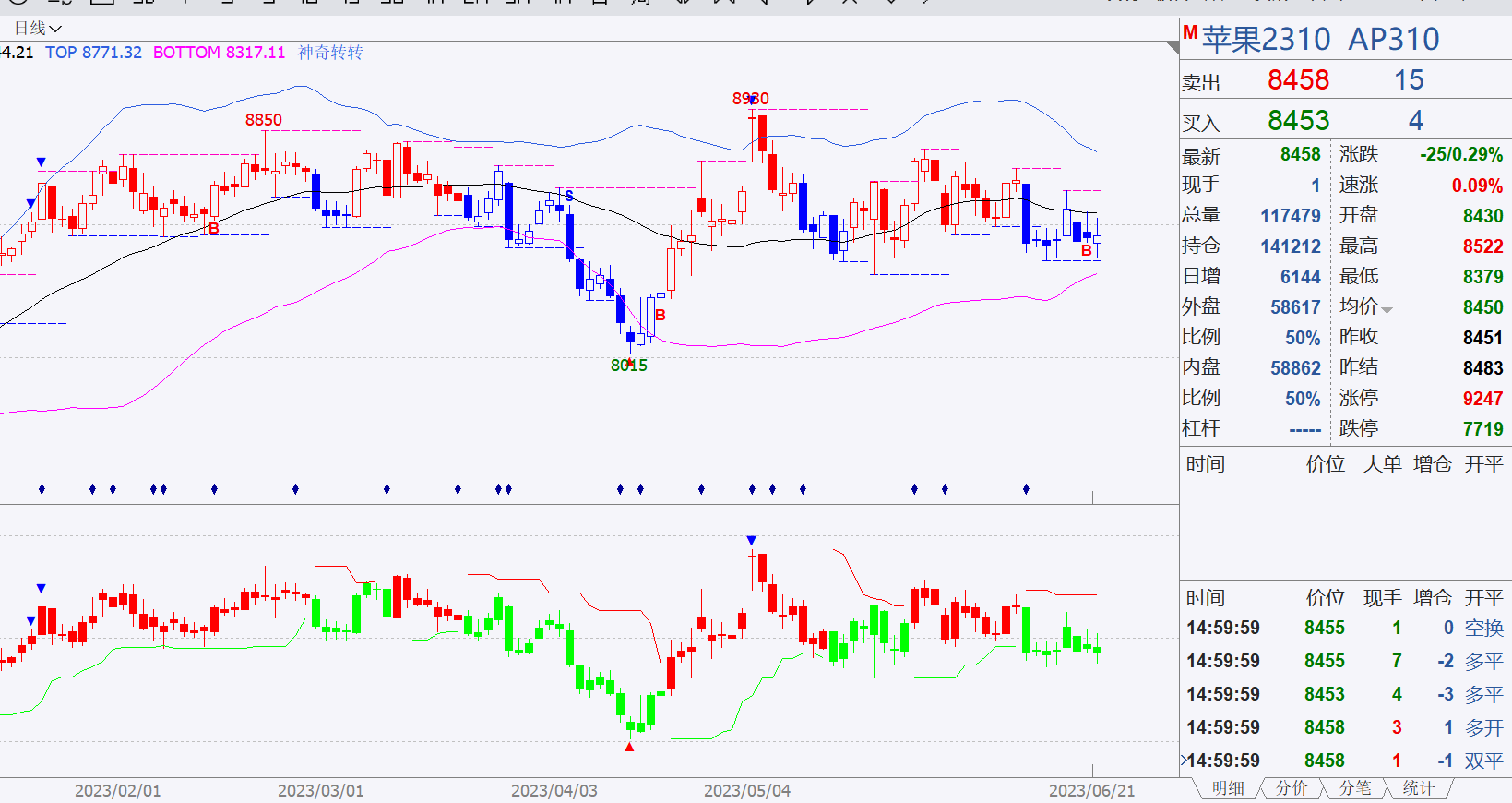Image resolution: width=1512 pixels, height=803 pixels.
Task: Click the blue down-triangle above the lower chart peak
Action: [x=751, y=540]
